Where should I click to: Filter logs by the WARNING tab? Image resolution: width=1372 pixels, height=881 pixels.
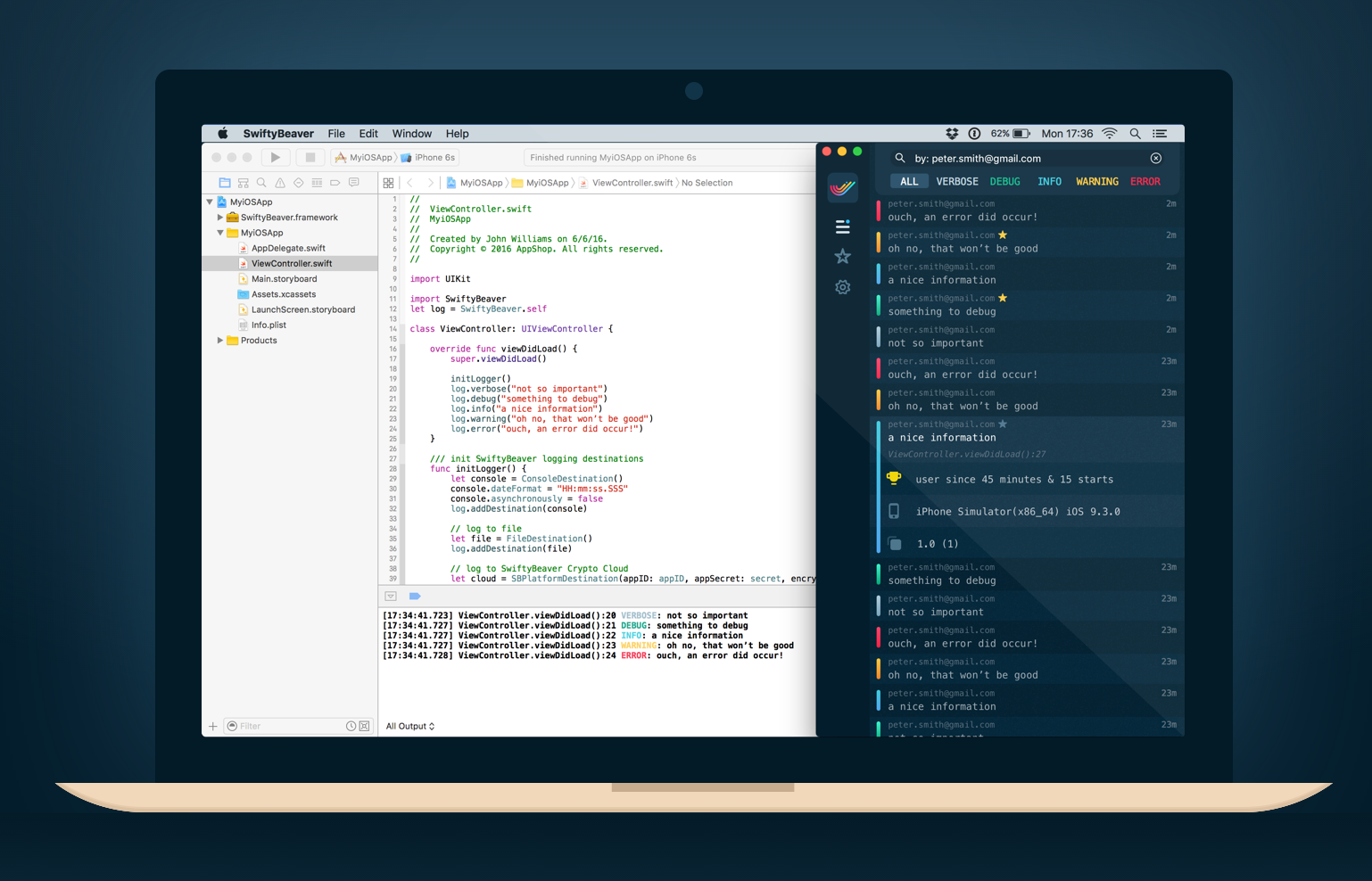coord(1097,182)
